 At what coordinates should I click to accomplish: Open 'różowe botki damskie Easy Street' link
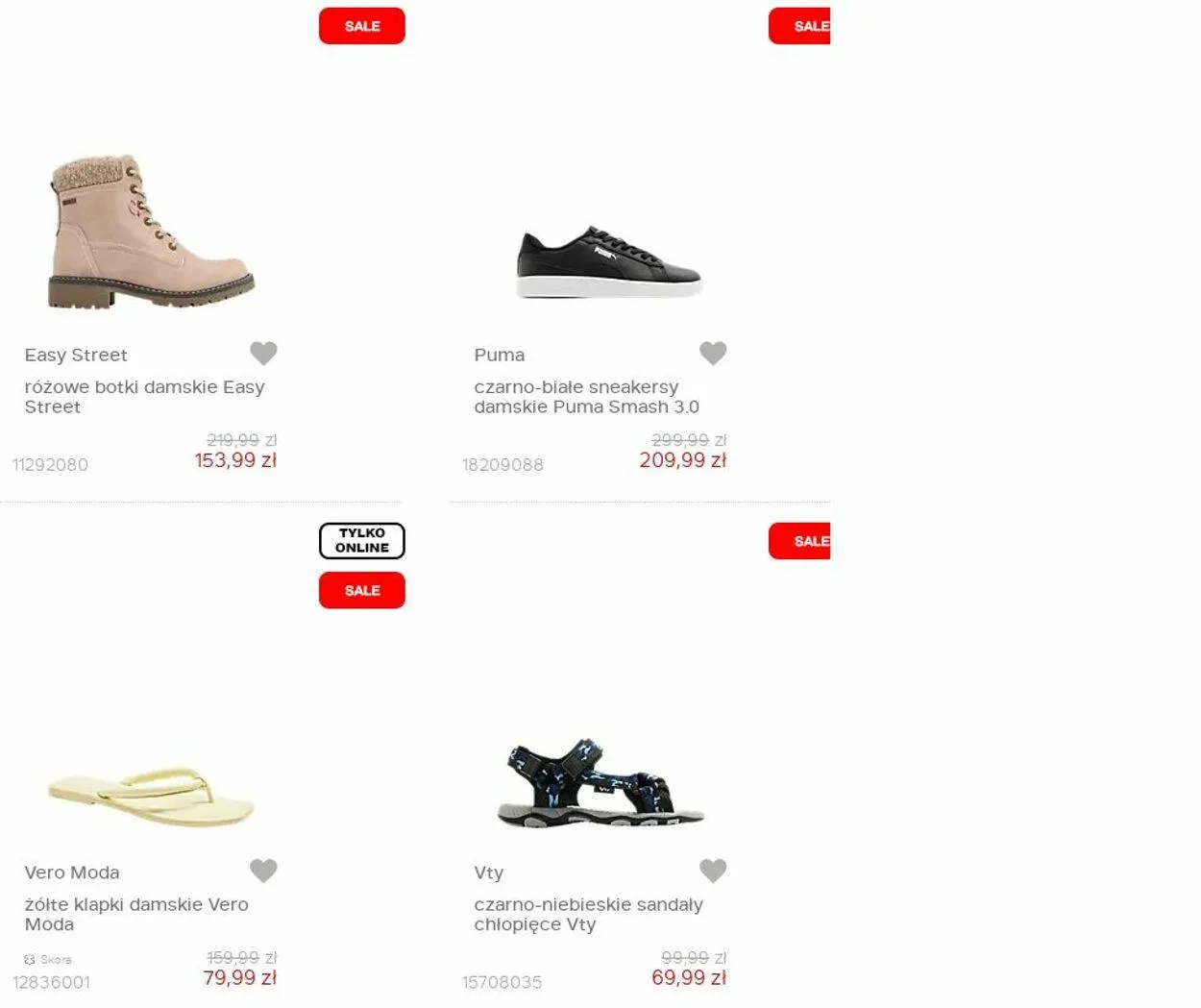pyautogui.click(x=144, y=397)
